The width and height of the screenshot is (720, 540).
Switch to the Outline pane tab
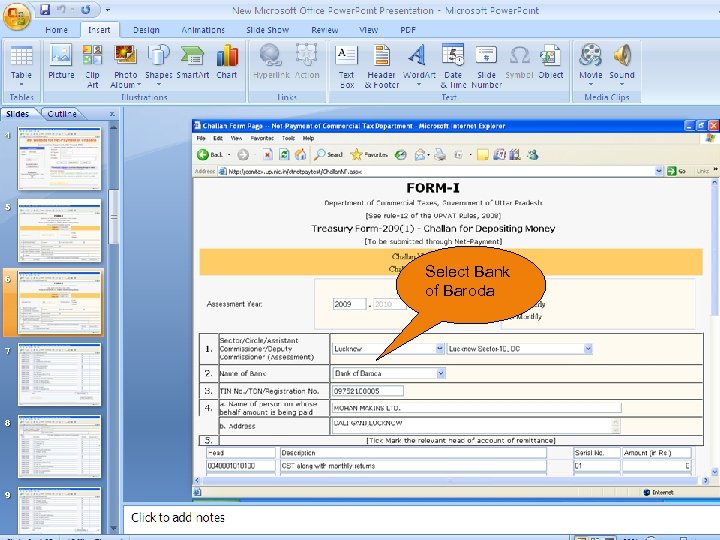(x=62, y=113)
